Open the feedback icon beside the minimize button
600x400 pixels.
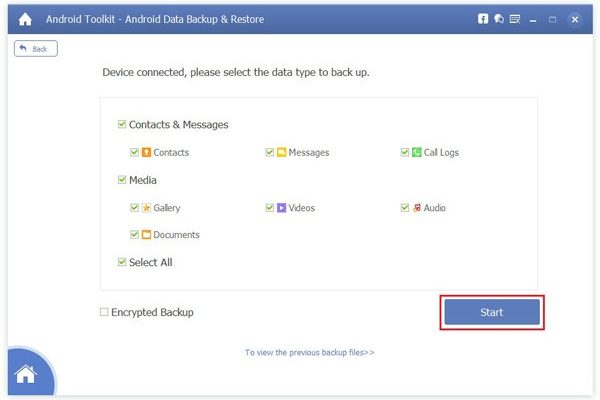pyautogui.click(x=514, y=18)
